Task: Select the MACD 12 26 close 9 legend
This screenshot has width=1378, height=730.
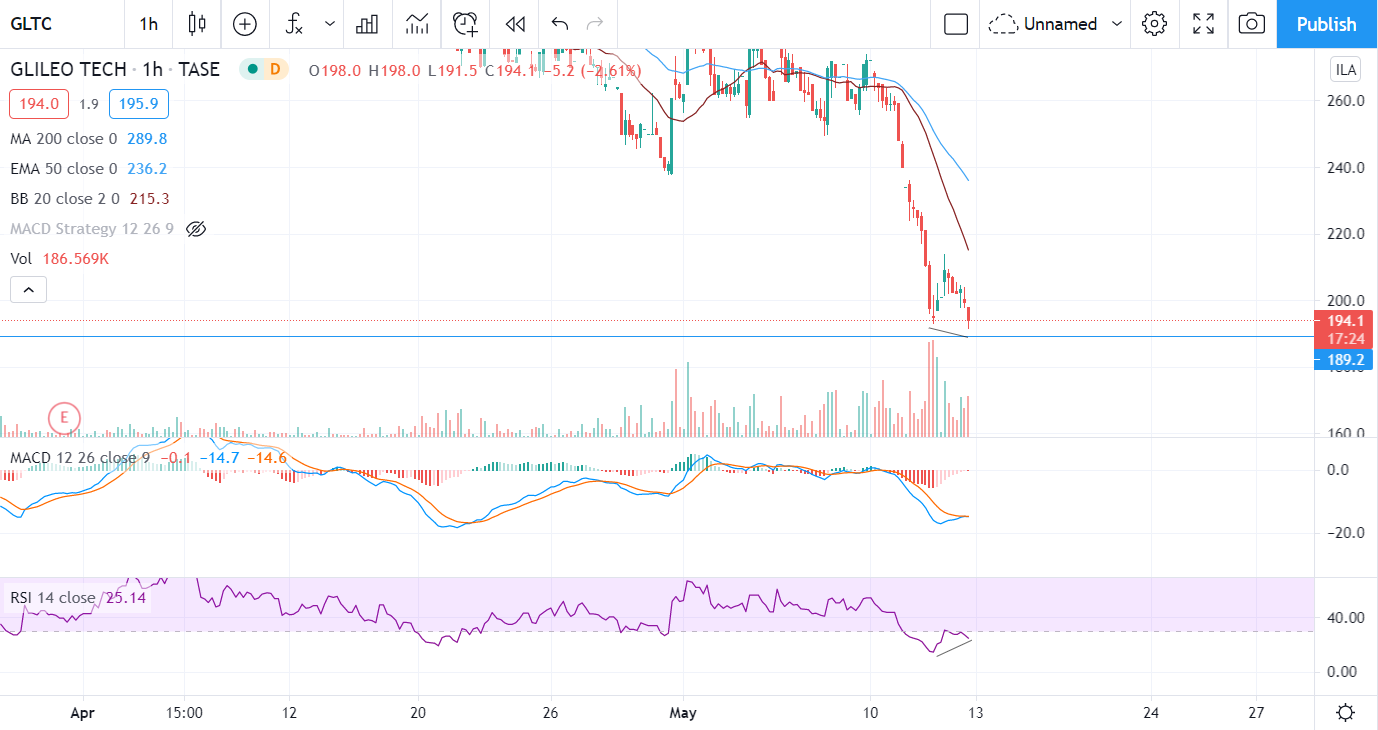Action: tap(80, 458)
